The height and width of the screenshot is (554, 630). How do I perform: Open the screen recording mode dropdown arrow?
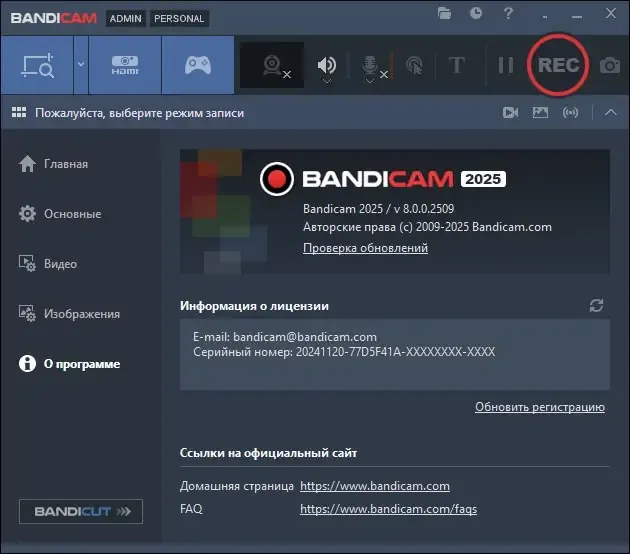click(x=81, y=65)
